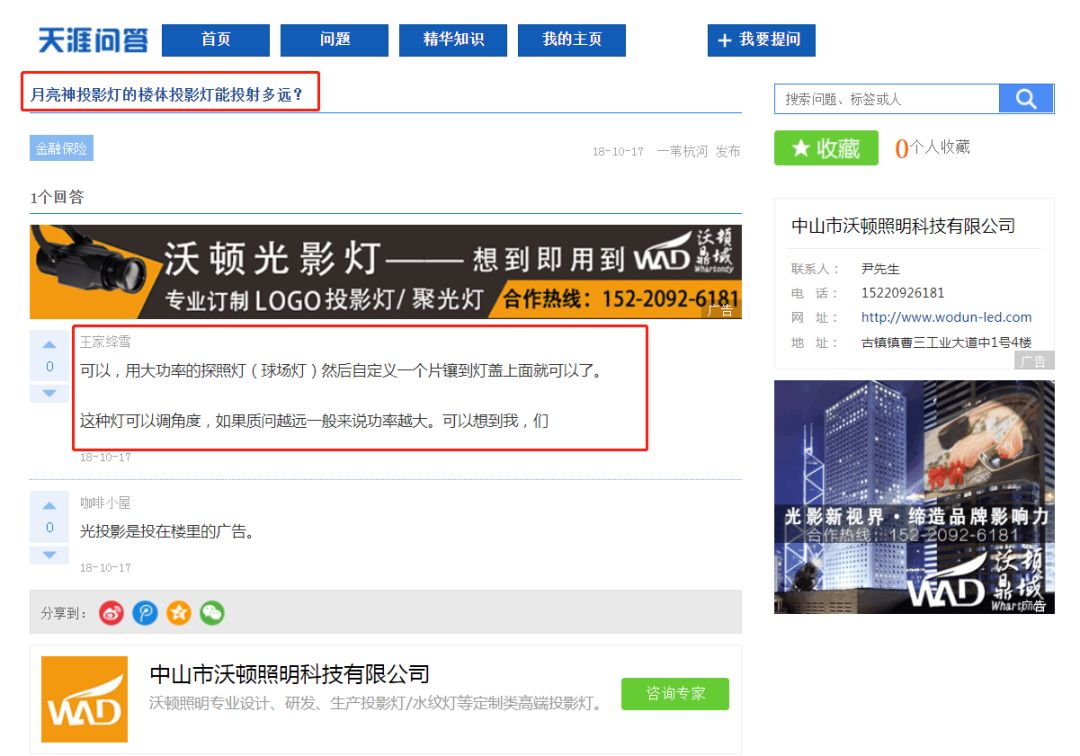The height and width of the screenshot is (756, 1080).
Task: Click the orange WAD company logo
Action: 84,699
